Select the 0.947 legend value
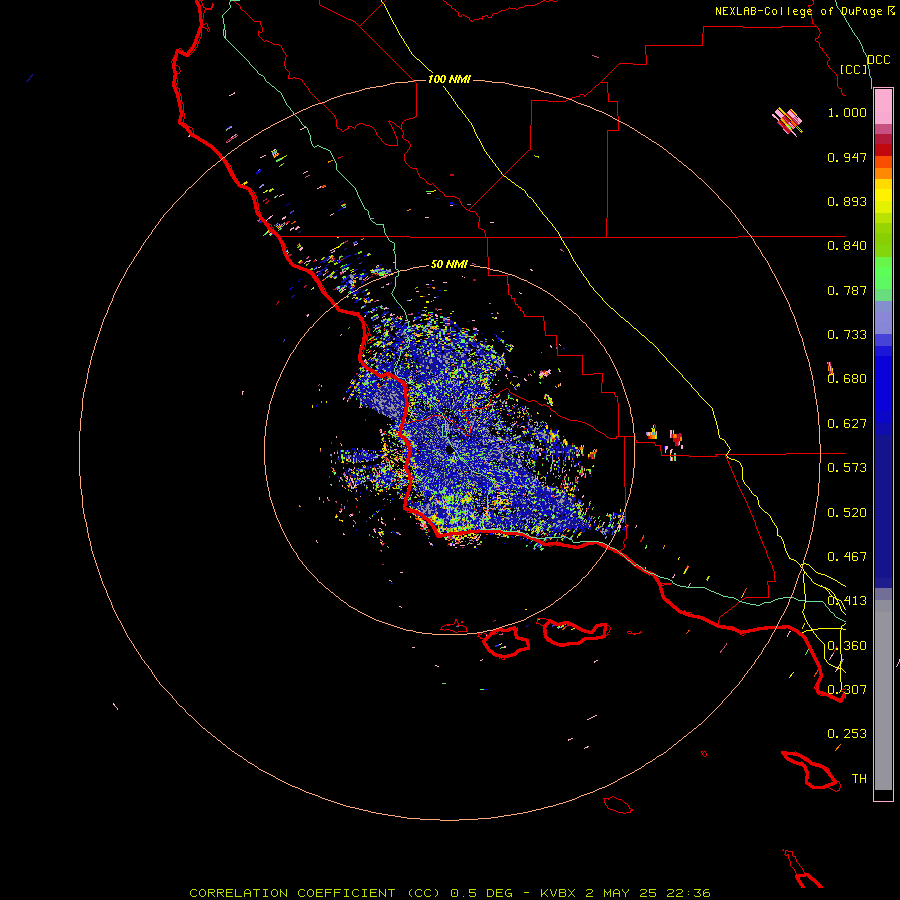The width and height of the screenshot is (900, 900). pyautogui.click(x=847, y=157)
